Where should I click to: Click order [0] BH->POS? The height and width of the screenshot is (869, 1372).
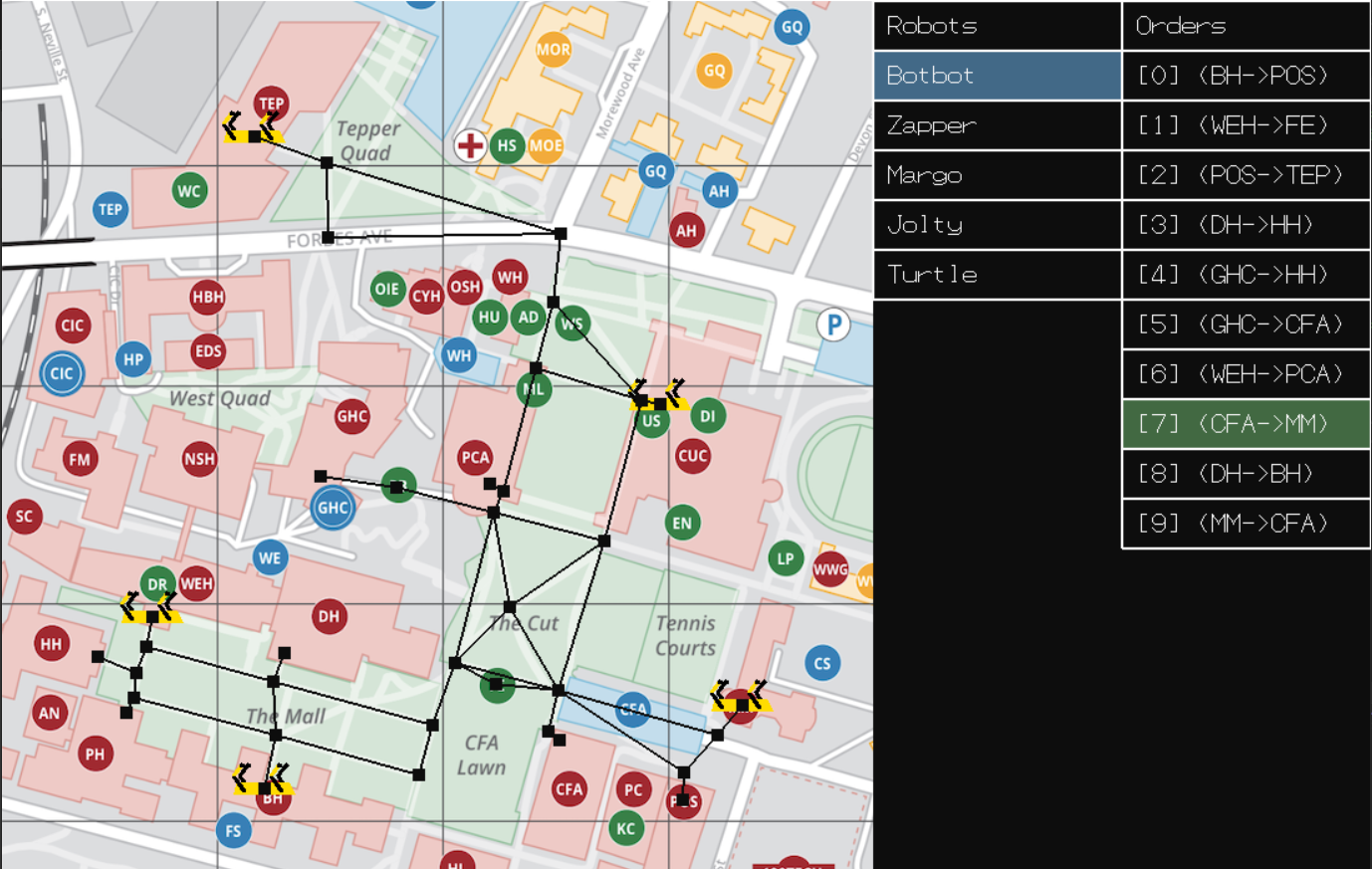pos(1246,76)
